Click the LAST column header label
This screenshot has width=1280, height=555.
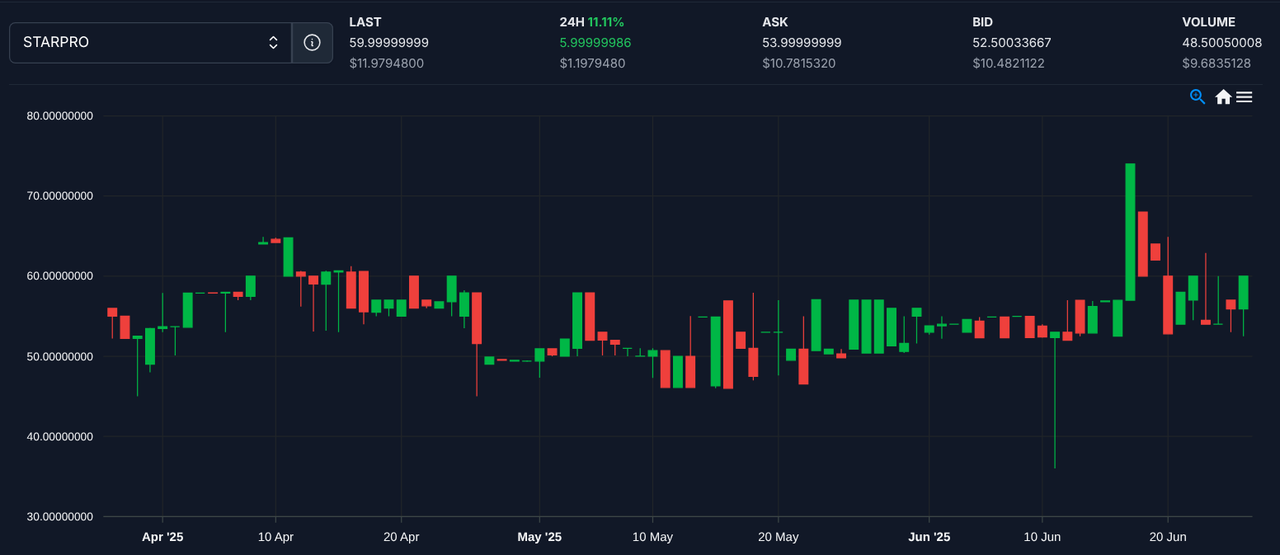click(x=365, y=22)
